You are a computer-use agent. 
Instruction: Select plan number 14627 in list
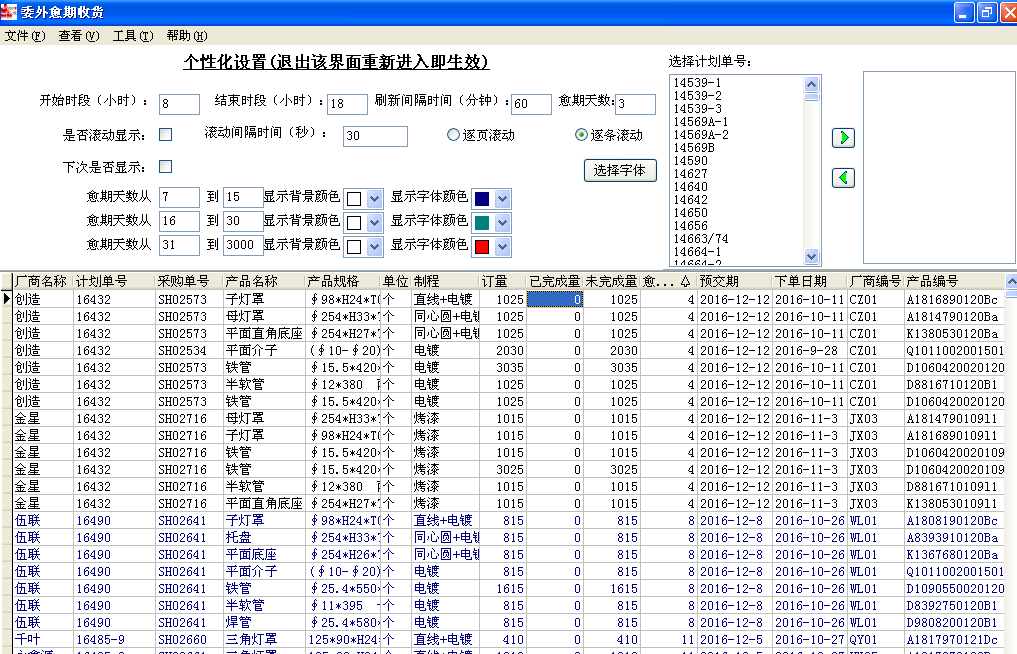[690, 173]
